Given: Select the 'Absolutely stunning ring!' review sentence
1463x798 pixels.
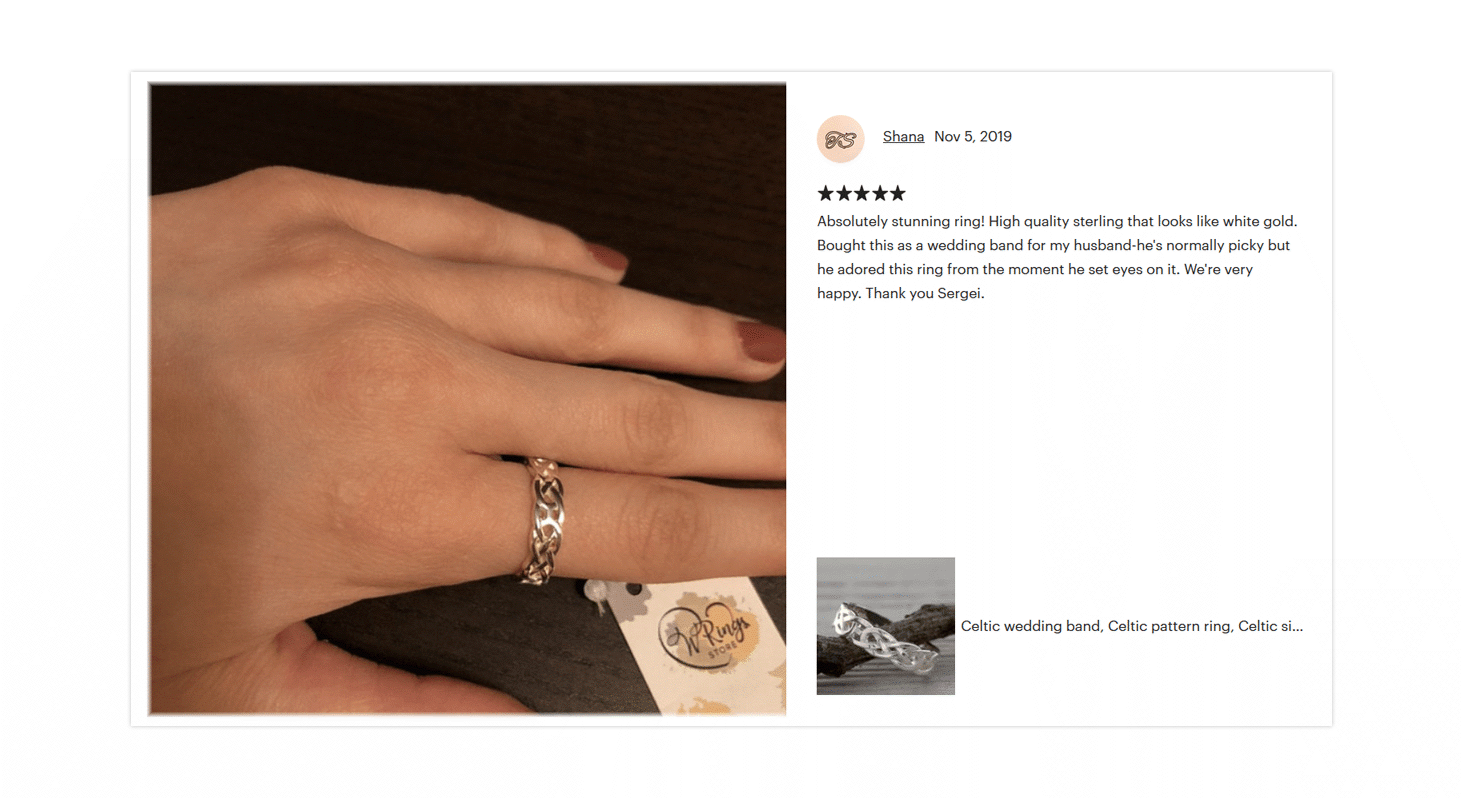Looking at the screenshot, I should tap(901, 221).
